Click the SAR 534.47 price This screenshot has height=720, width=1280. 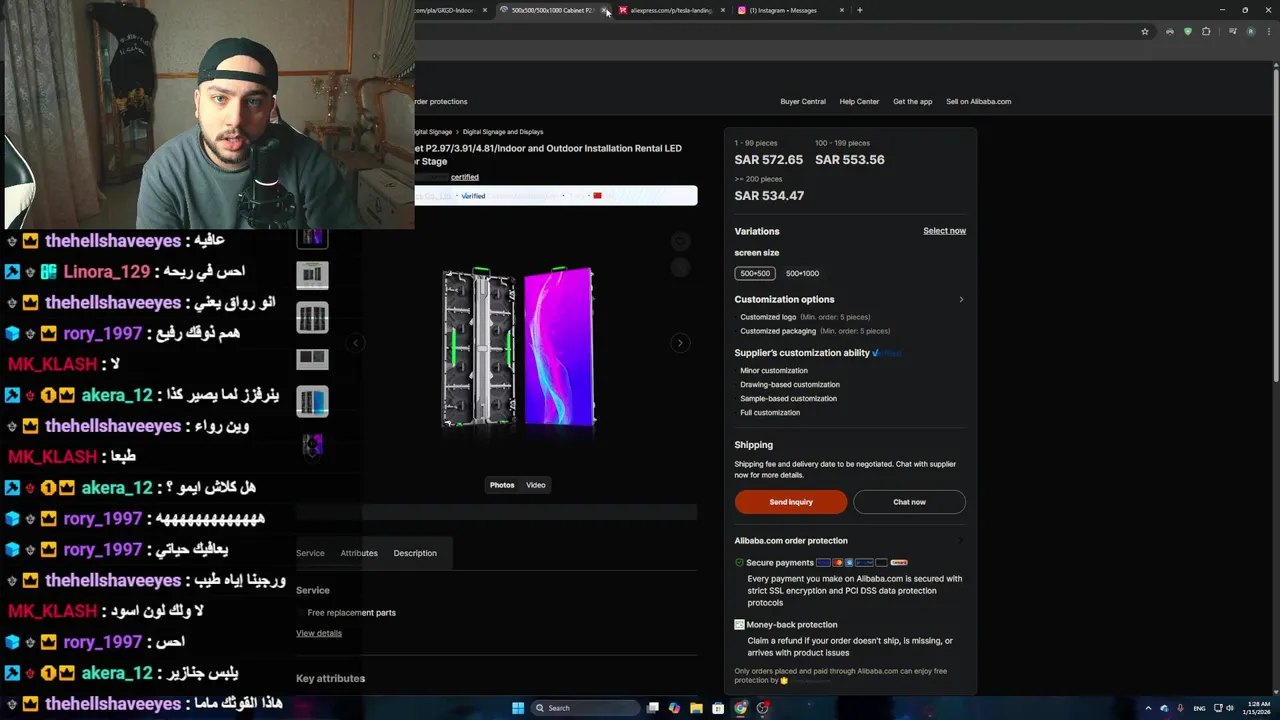[769, 196]
